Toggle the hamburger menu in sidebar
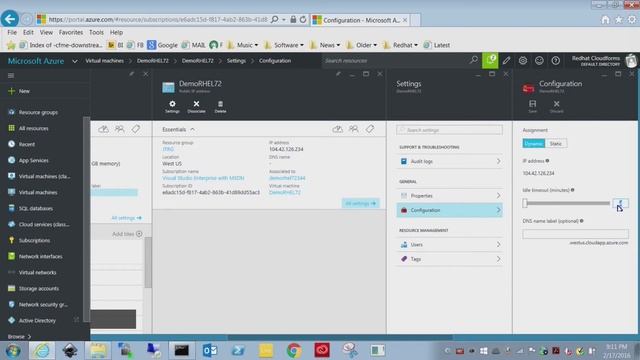The height and width of the screenshot is (360, 640). [x=11, y=76]
